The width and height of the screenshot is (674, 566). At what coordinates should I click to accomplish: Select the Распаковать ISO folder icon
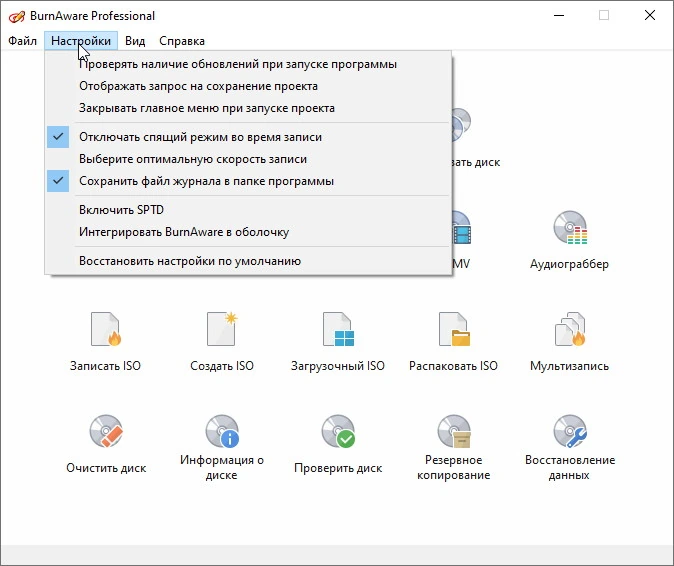[x=454, y=329]
